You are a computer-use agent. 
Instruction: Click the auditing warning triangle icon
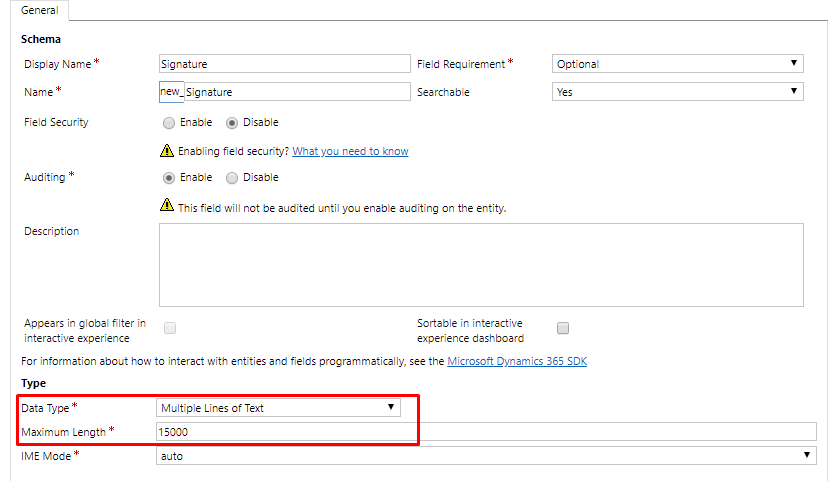click(x=167, y=205)
